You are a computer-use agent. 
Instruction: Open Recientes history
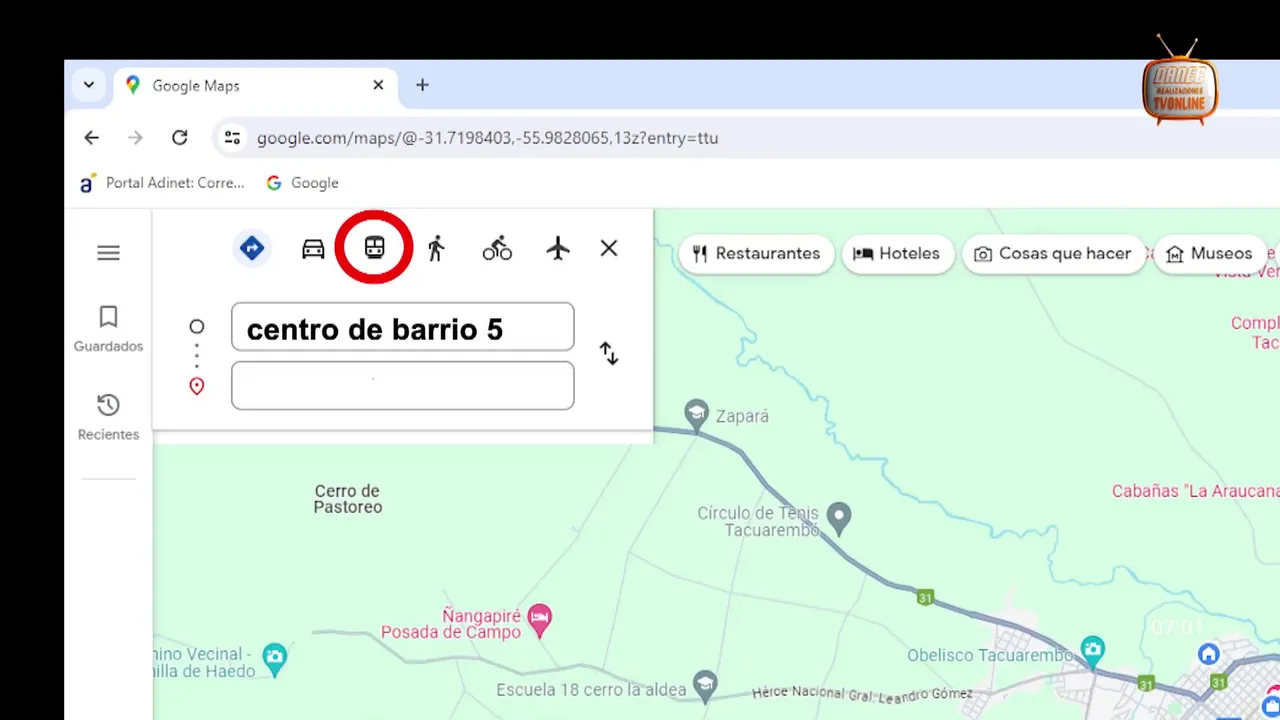[108, 417]
